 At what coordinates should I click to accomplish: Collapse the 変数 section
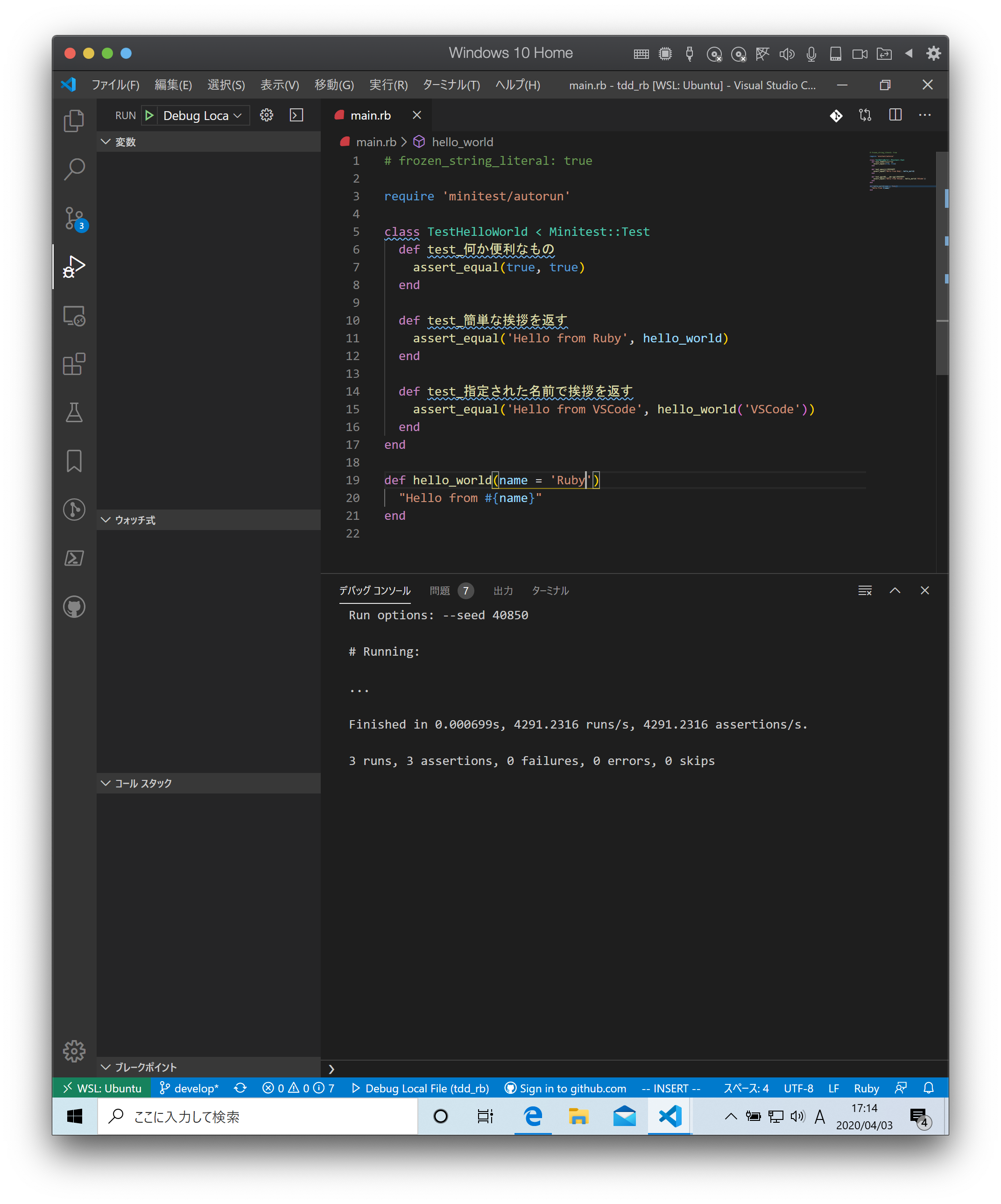[125, 142]
